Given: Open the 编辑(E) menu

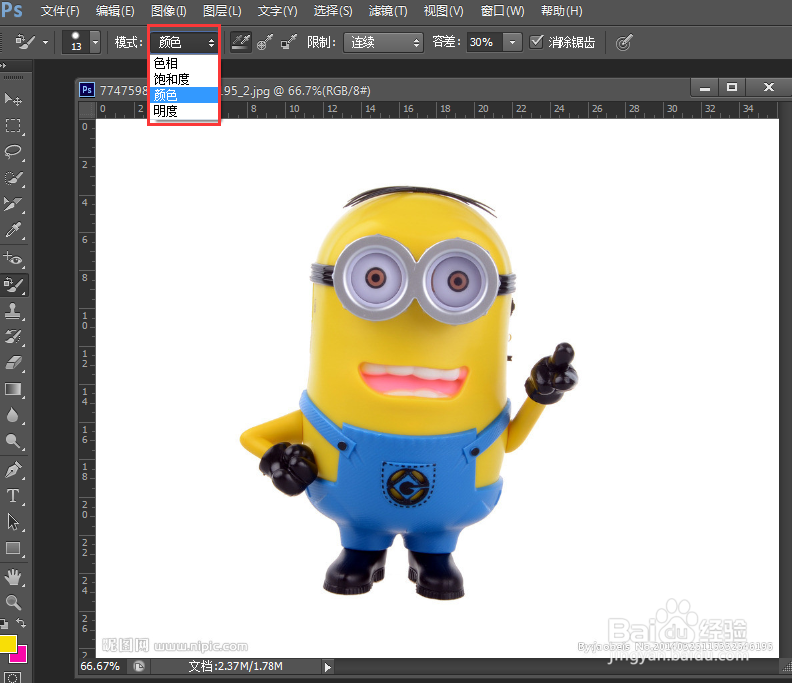Looking at the screenshot, I should click(115, 11).
